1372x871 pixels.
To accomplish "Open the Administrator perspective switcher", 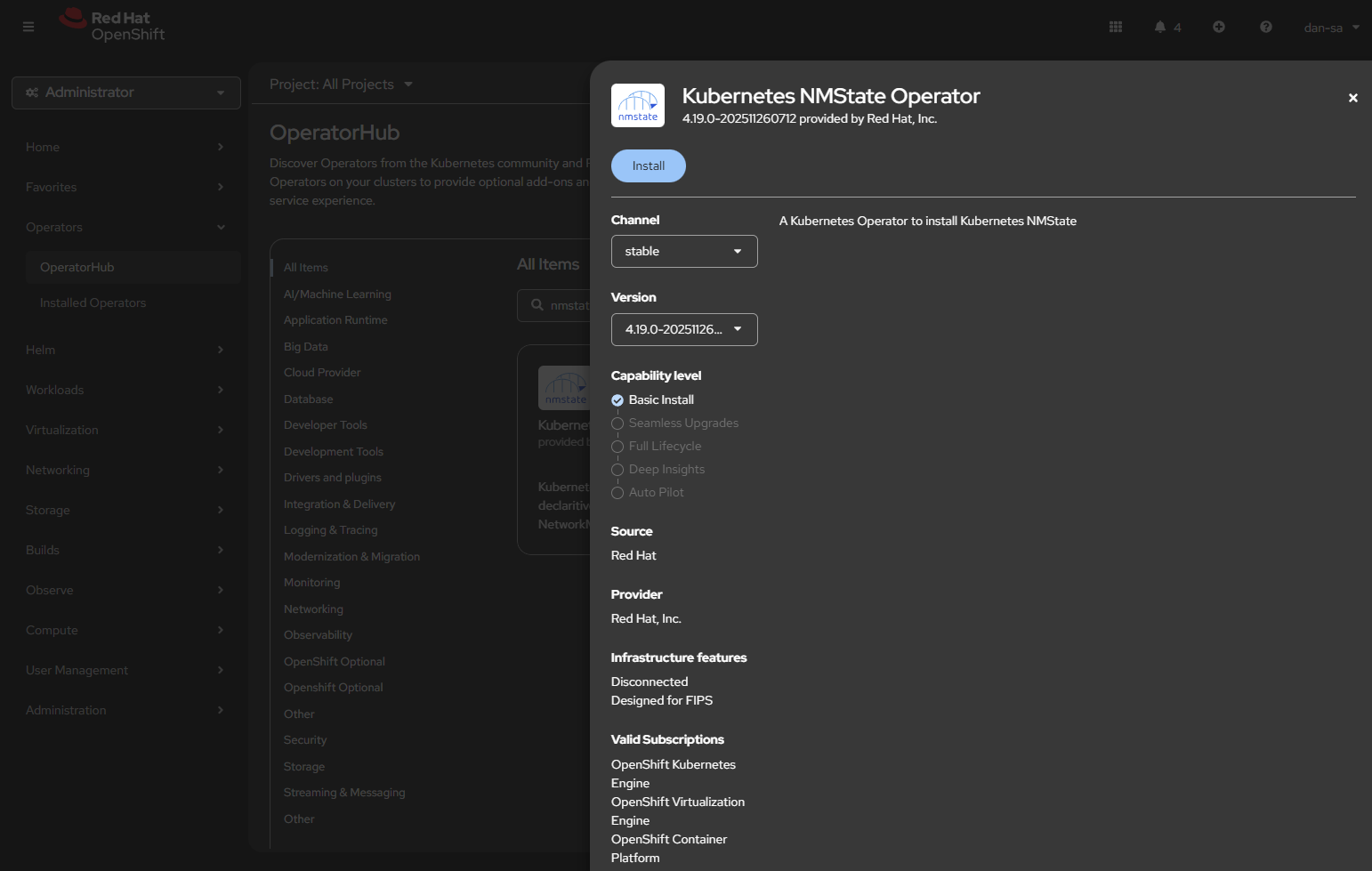I will tap(125, 93).
